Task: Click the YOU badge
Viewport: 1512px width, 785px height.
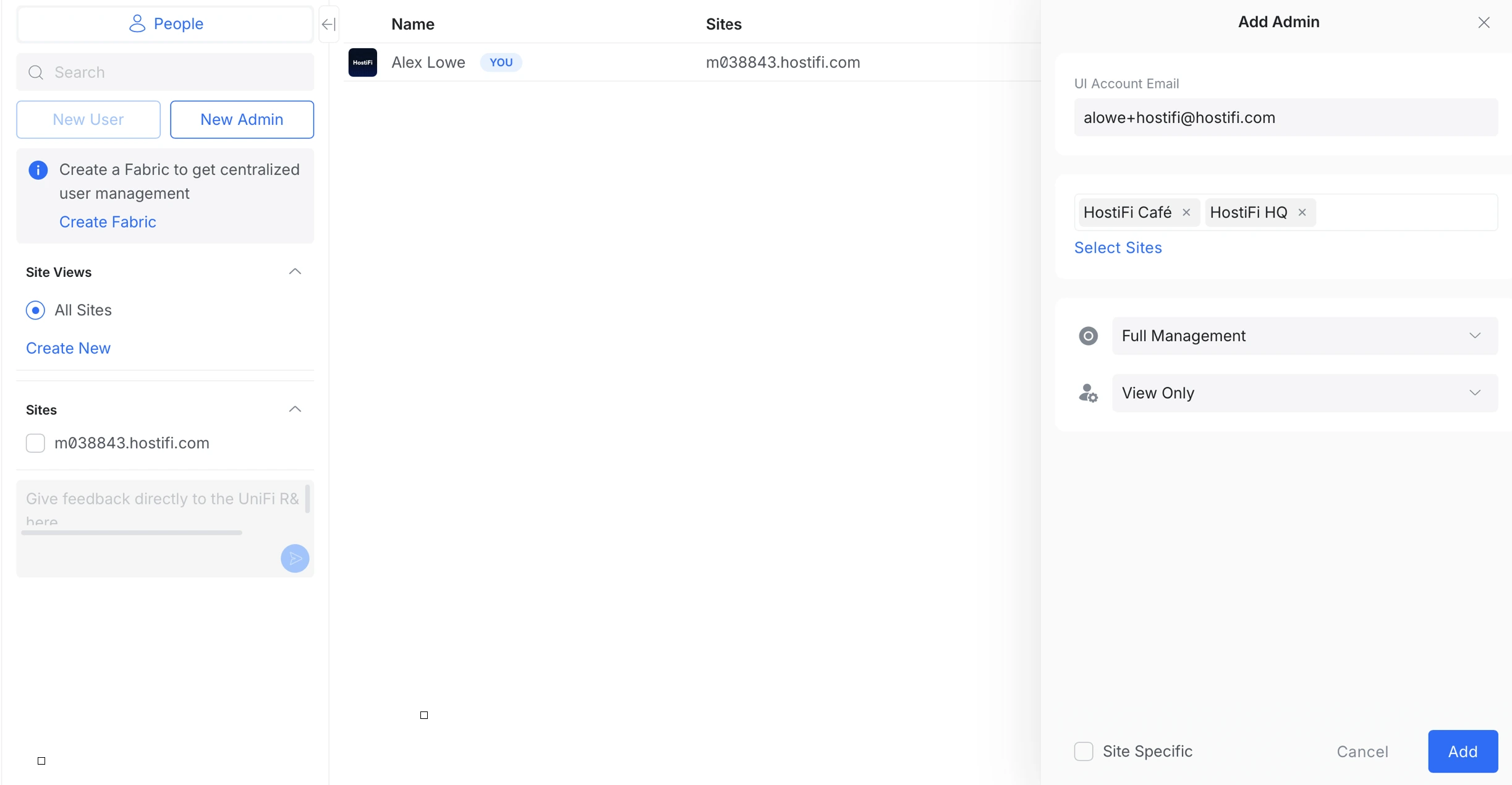Action: coord(501,62)
